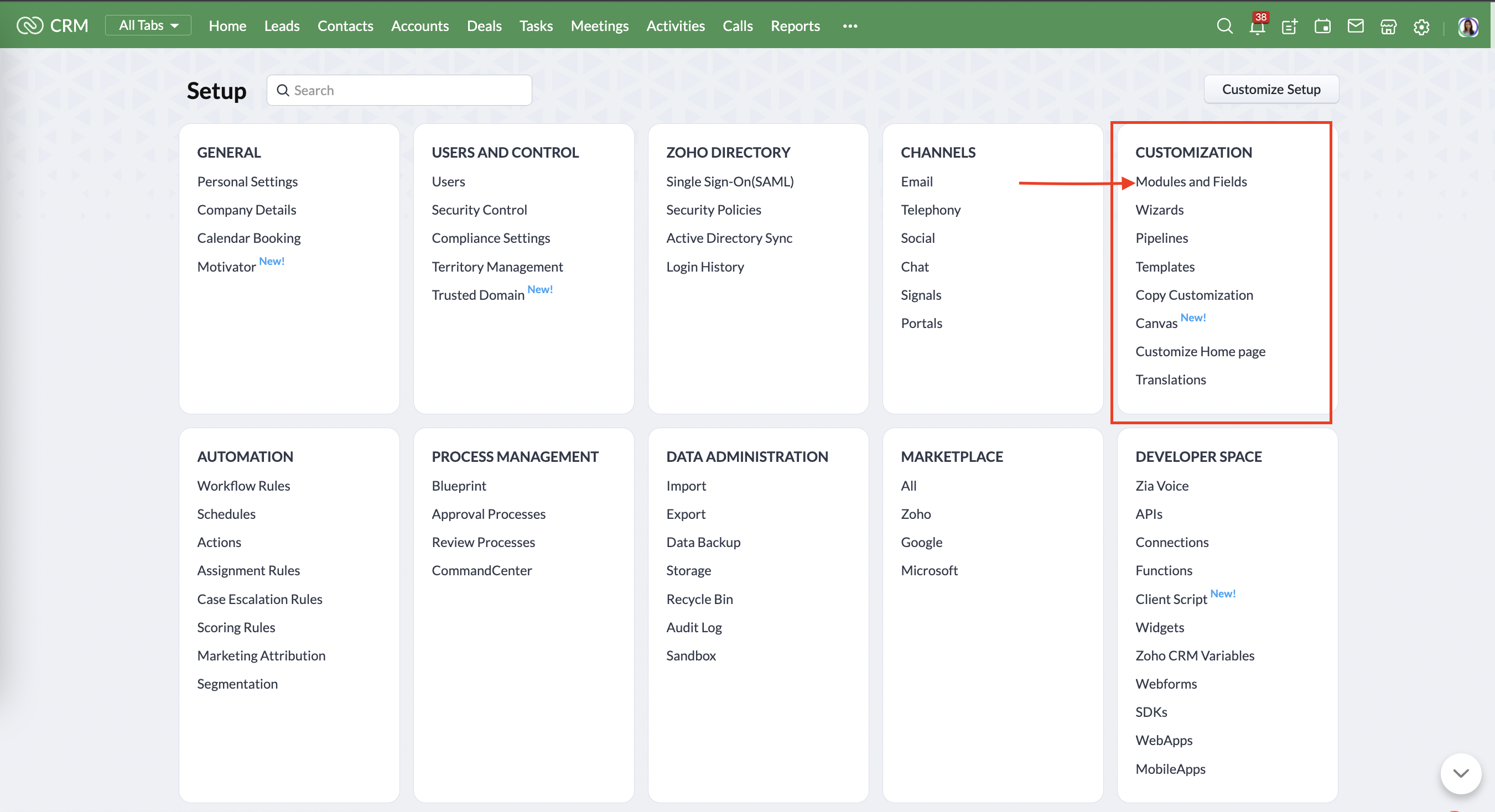The height and width of the screenshot is (812, 1495).
Task: Open Signals under Channels
Action: [x=921, y=295]
